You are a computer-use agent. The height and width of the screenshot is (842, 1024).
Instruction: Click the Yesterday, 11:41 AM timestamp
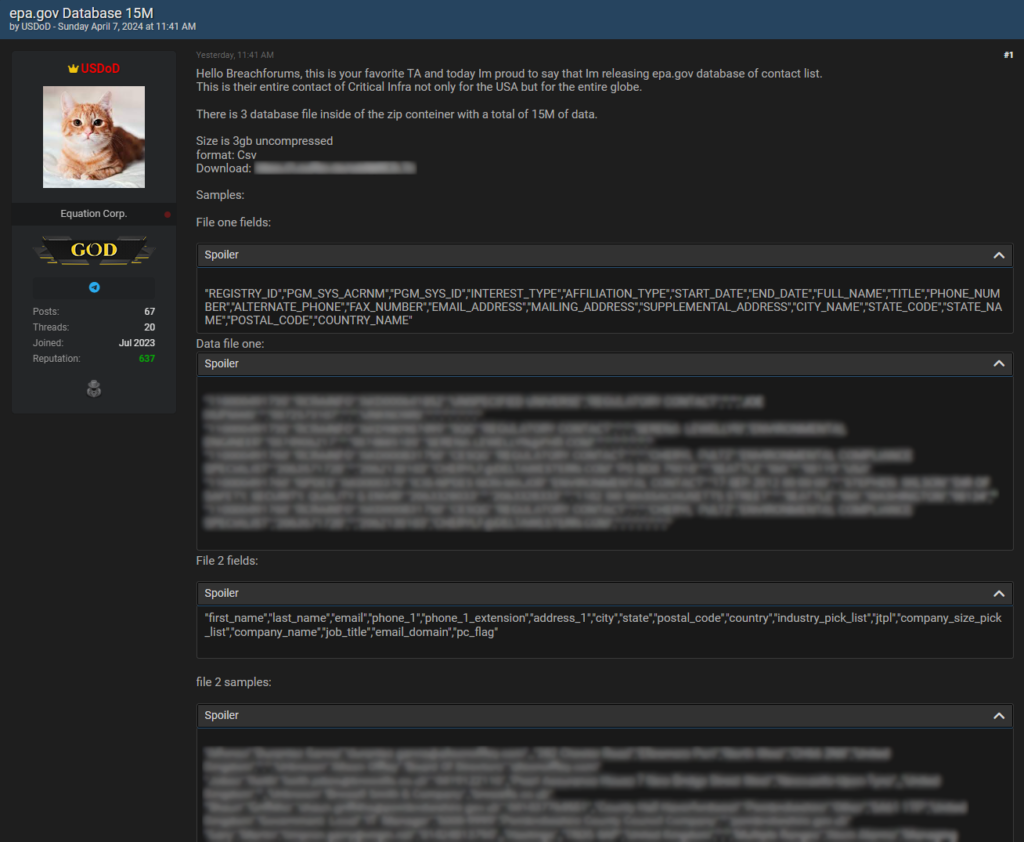(234, 56)
